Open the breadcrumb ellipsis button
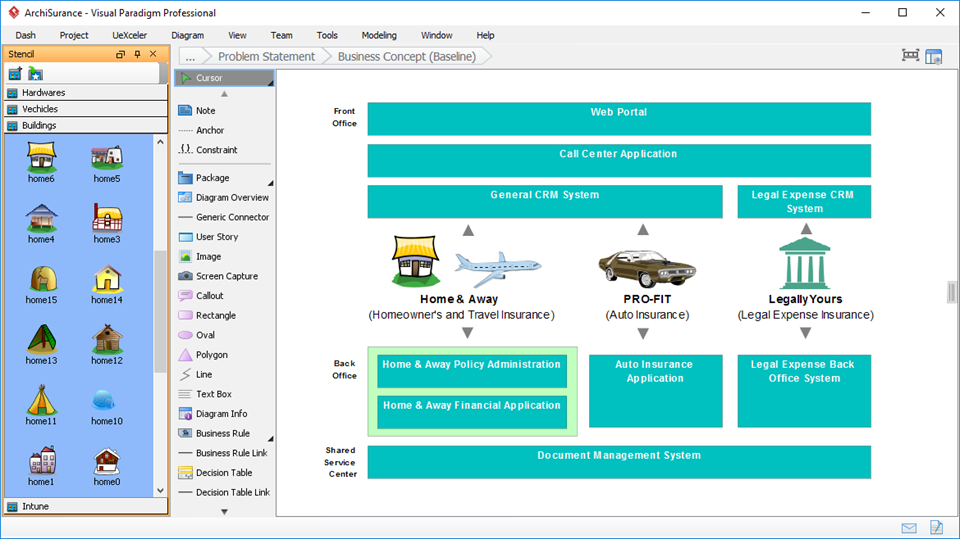Image resolution: width=960 pixels, height=539 pixels. coord(190,57)
